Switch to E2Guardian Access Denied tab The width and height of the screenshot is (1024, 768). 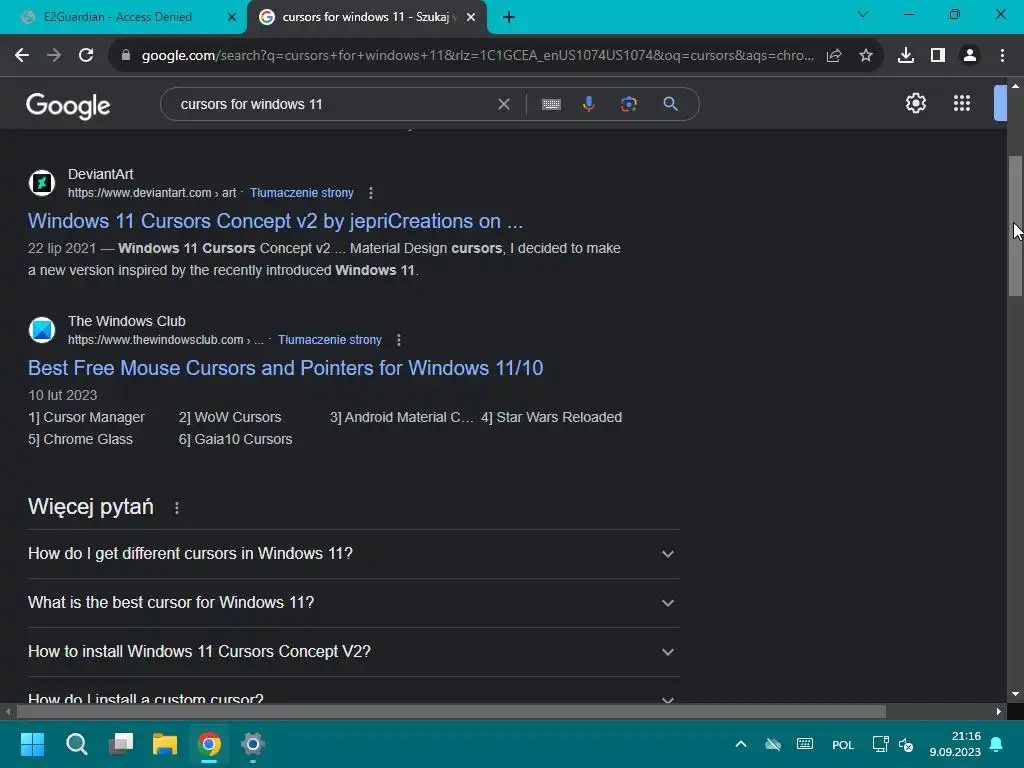click(x=118, y=17)
